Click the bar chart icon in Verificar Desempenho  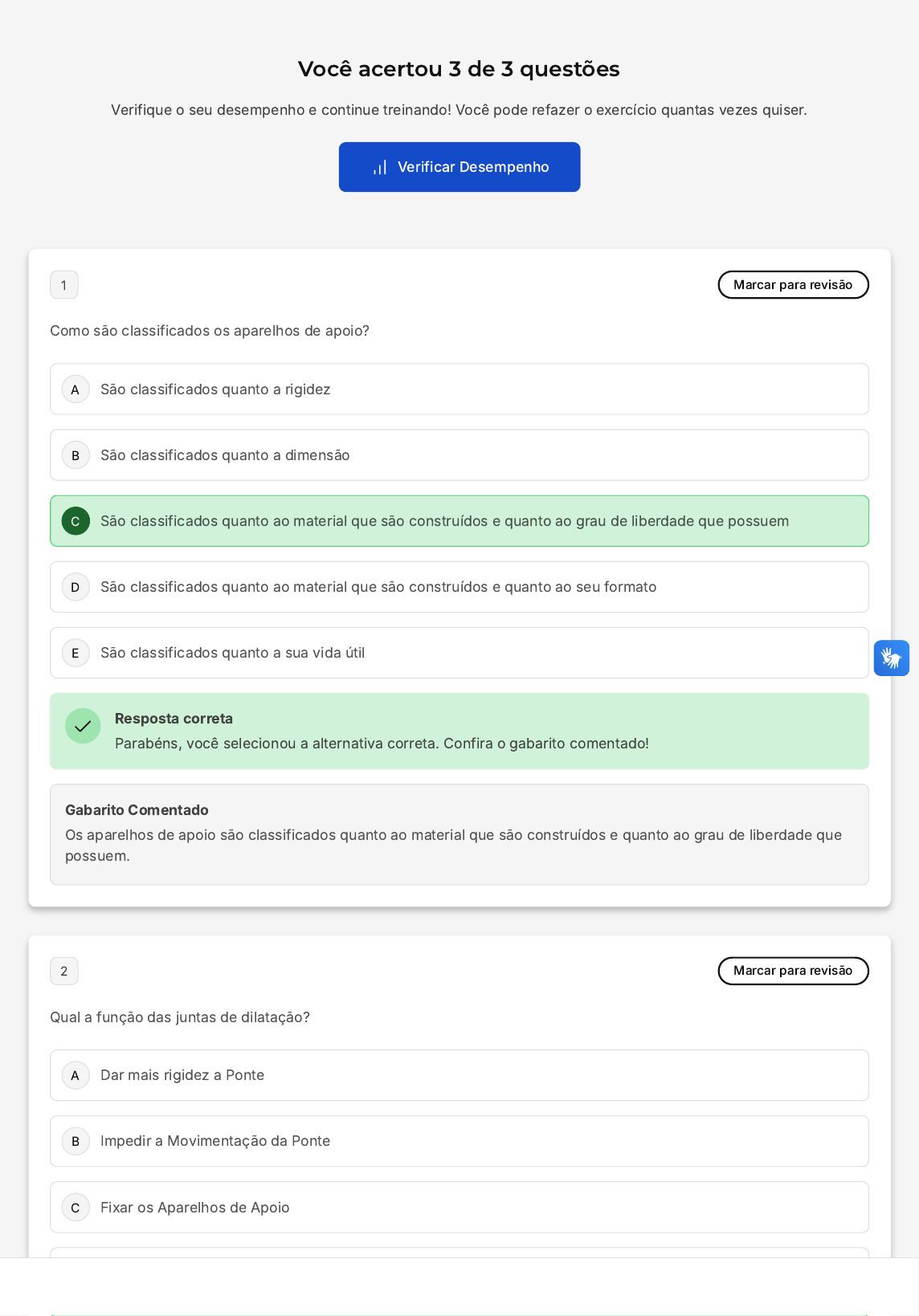380,167
